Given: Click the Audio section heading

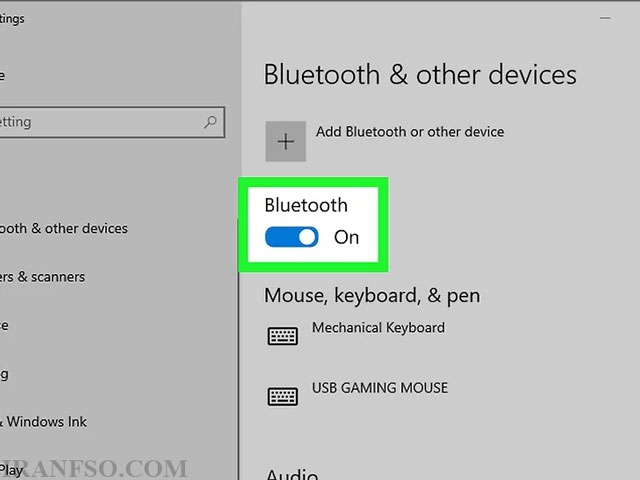Looking at the screenshot, I should point(291,474).
